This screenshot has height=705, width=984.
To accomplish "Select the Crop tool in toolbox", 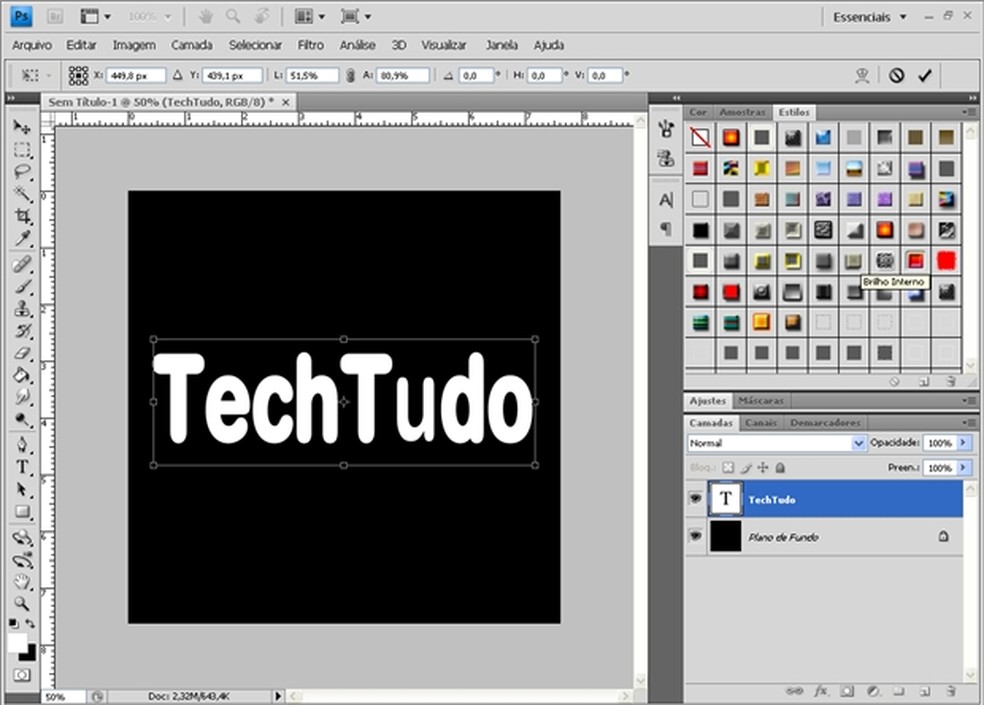I will coord(22,216).
